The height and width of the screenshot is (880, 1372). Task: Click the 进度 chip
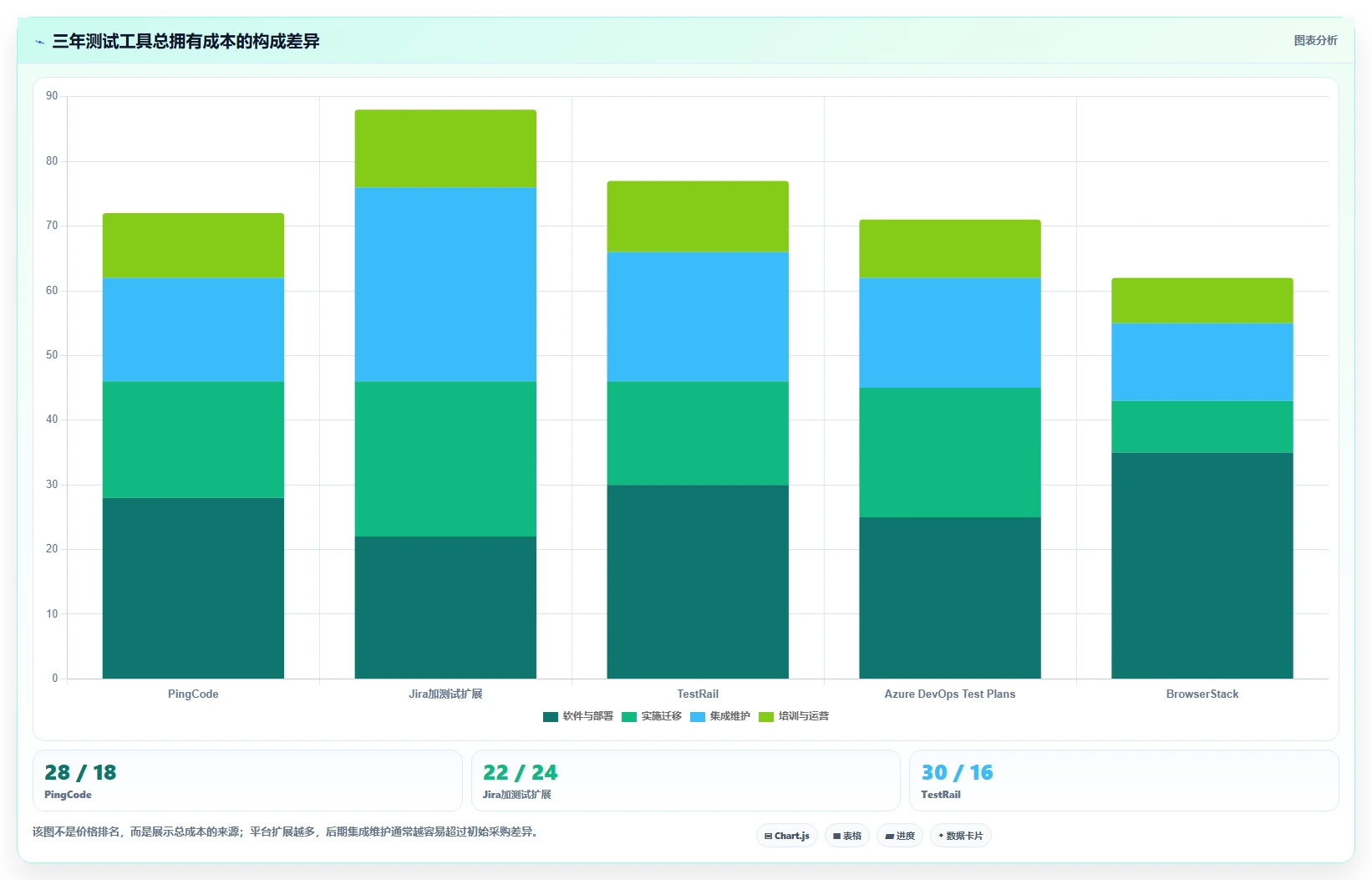click(900, 836)
